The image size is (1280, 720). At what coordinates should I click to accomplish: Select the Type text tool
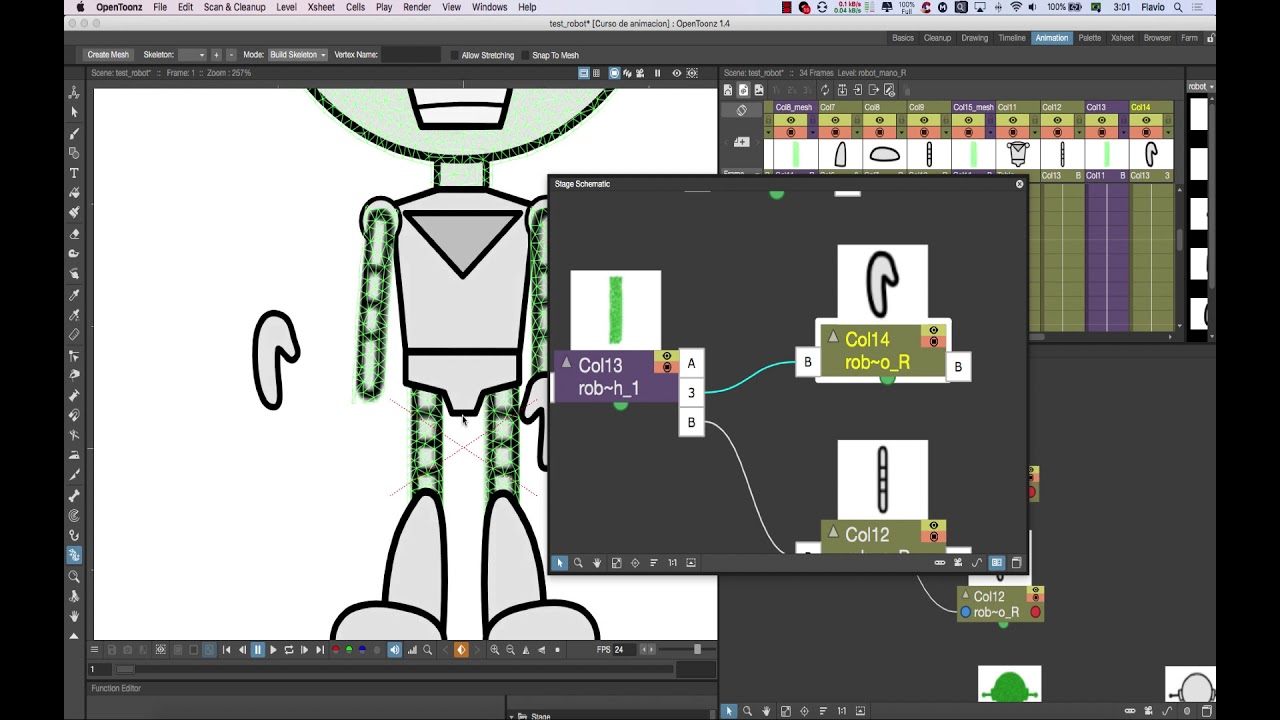click(x=74, y=173)
